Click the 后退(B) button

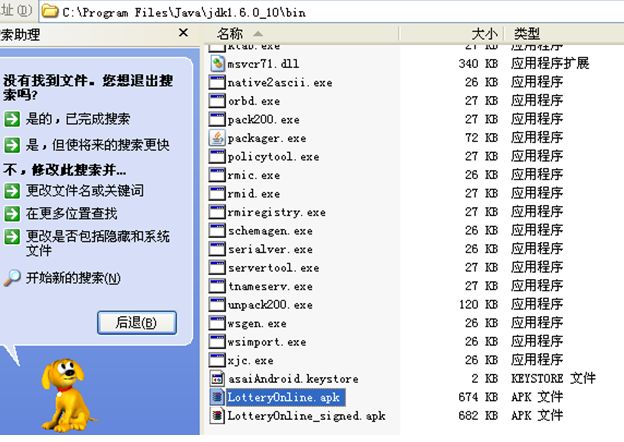pos(136,322)
